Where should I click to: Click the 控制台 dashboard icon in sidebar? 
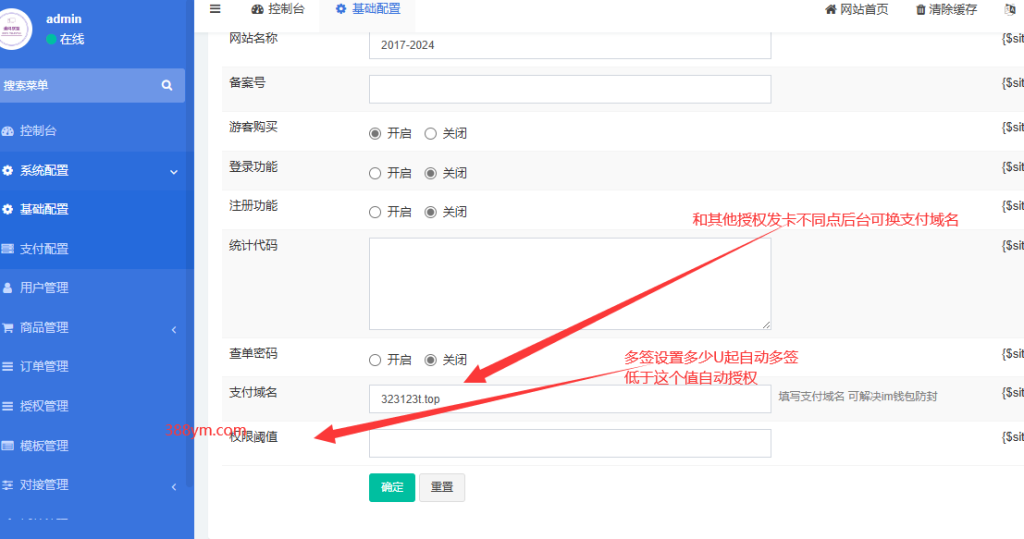coord(8,131)
